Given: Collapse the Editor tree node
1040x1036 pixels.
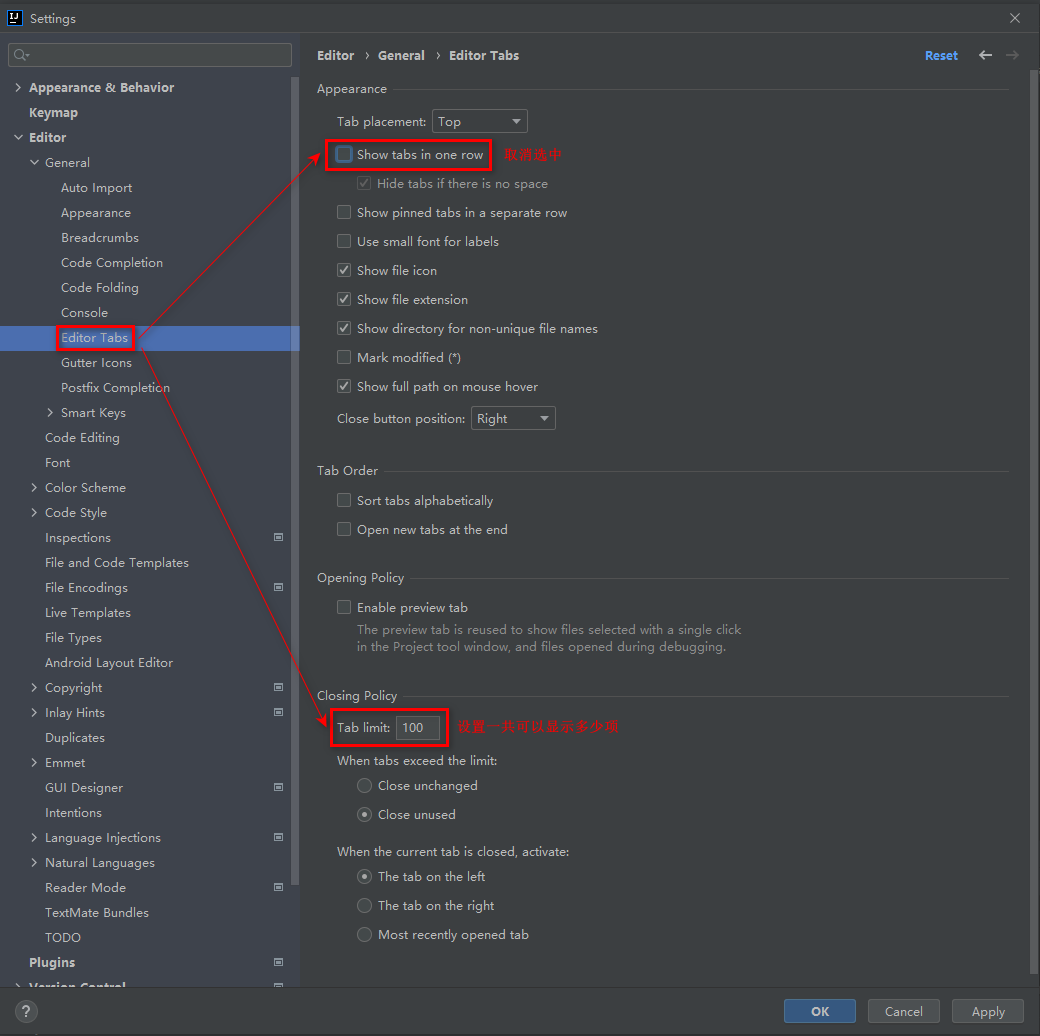Looking at the screenshot, I should [x=18, y=137].
